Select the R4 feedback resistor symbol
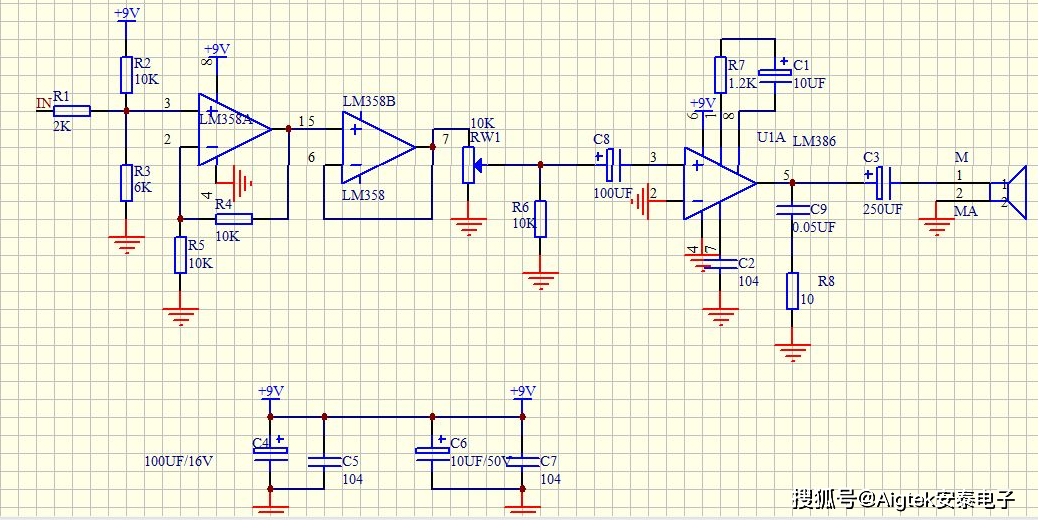 coord(234,218)
